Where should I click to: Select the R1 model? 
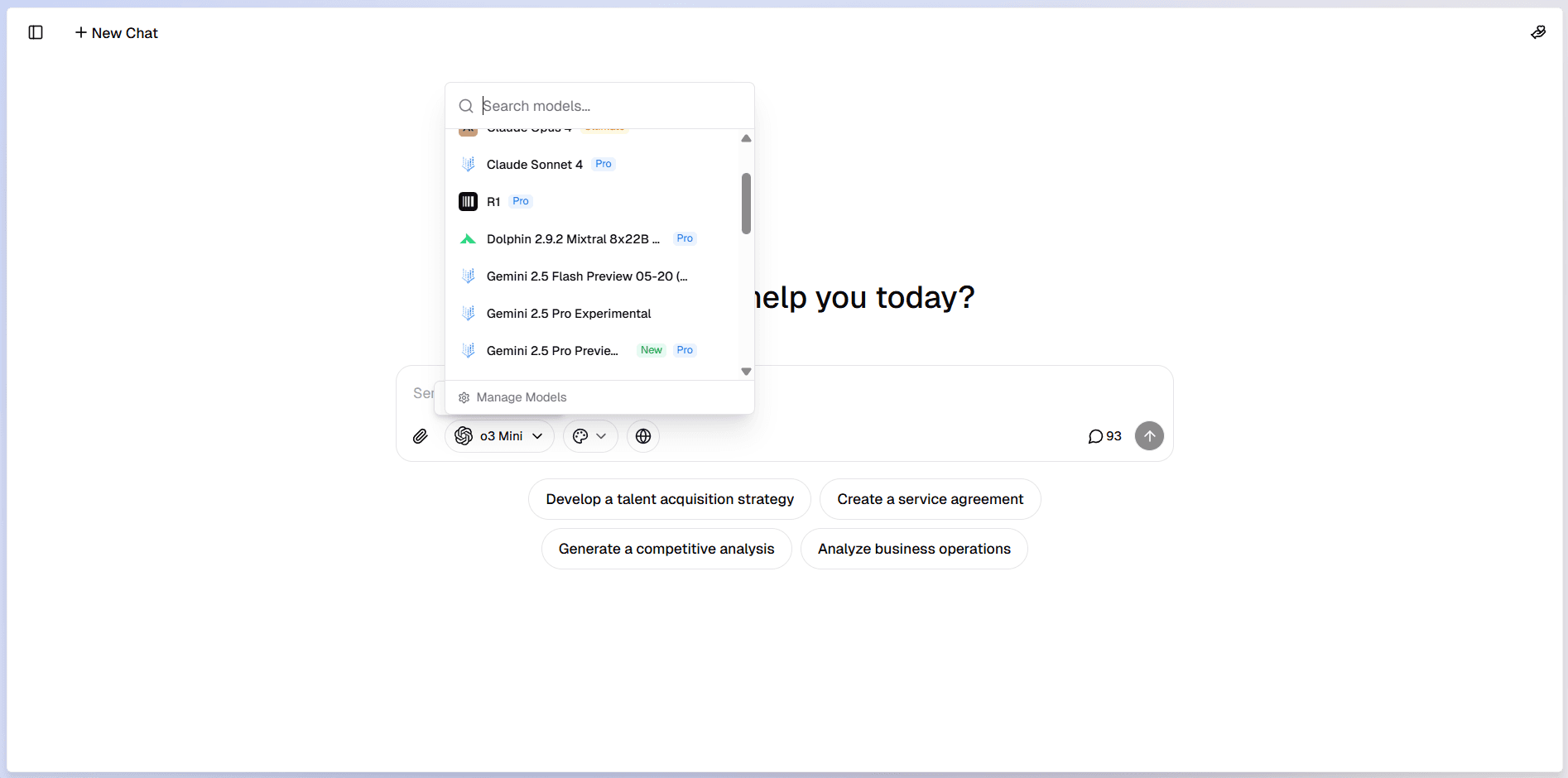coord(593,202)
